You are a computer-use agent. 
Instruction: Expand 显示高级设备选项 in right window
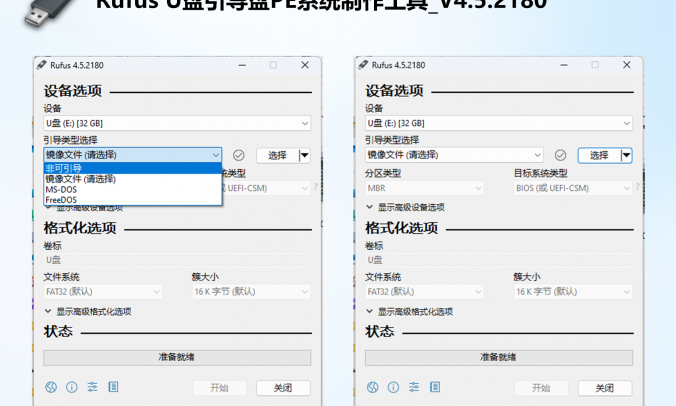click(405, 207)
